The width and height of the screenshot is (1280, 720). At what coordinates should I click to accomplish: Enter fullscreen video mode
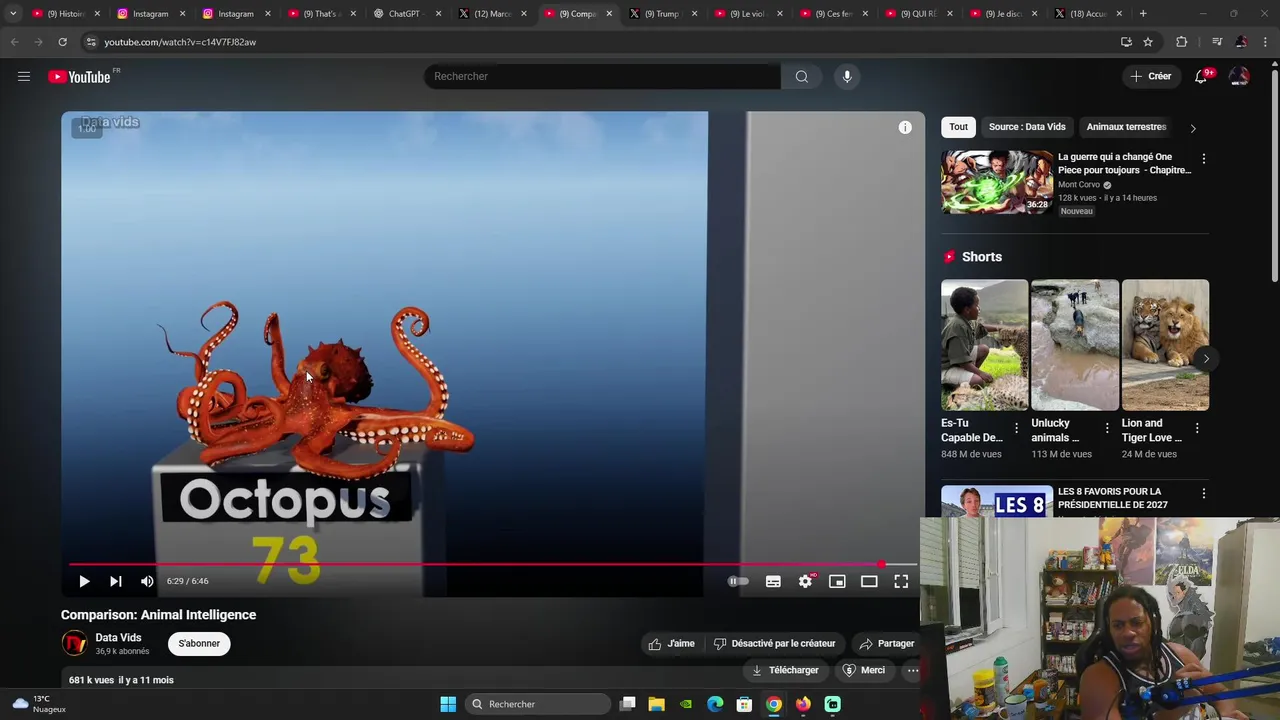click(x=901, y=581)
